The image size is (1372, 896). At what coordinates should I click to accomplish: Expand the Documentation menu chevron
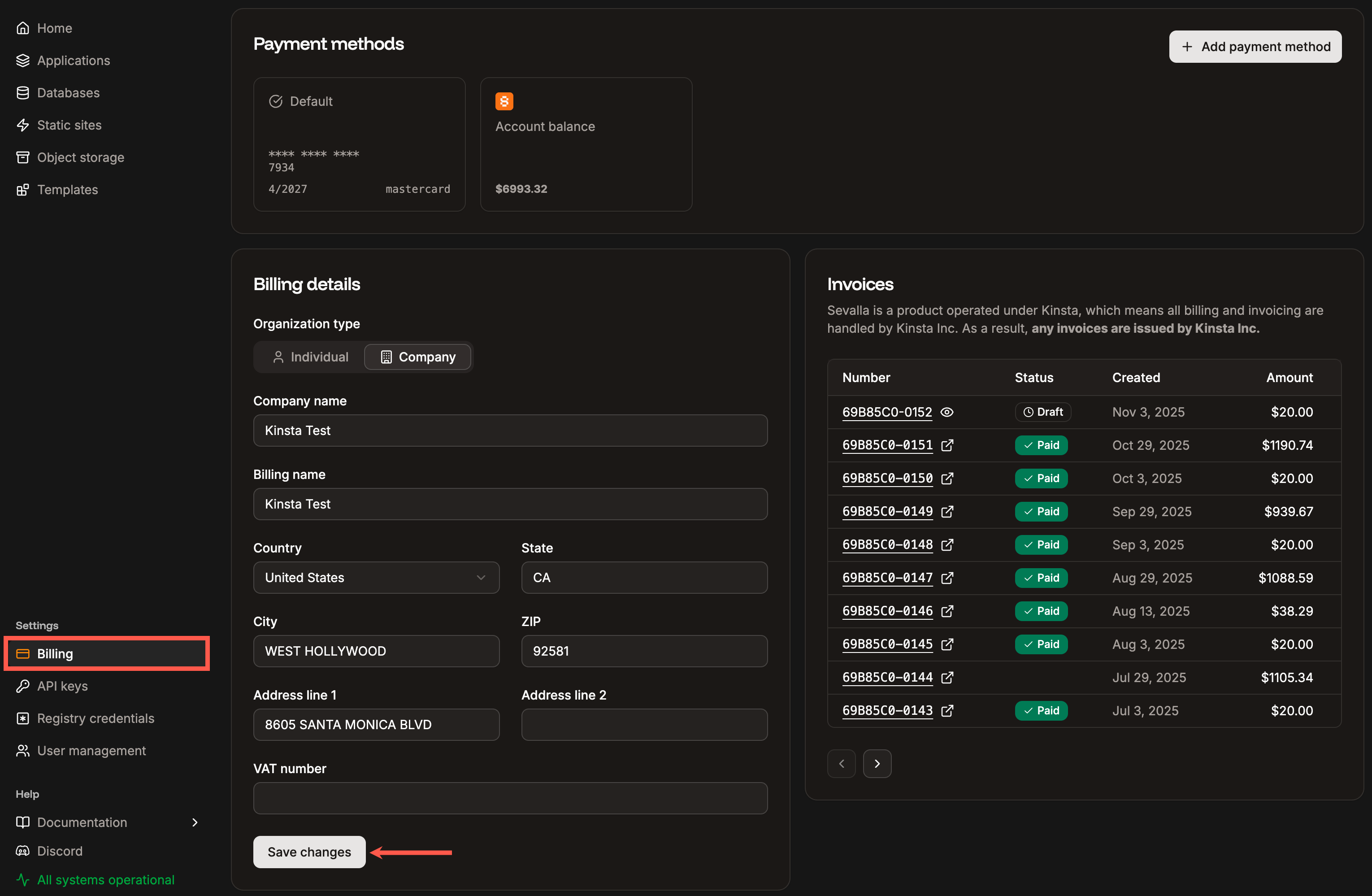(x=195, y=822)
